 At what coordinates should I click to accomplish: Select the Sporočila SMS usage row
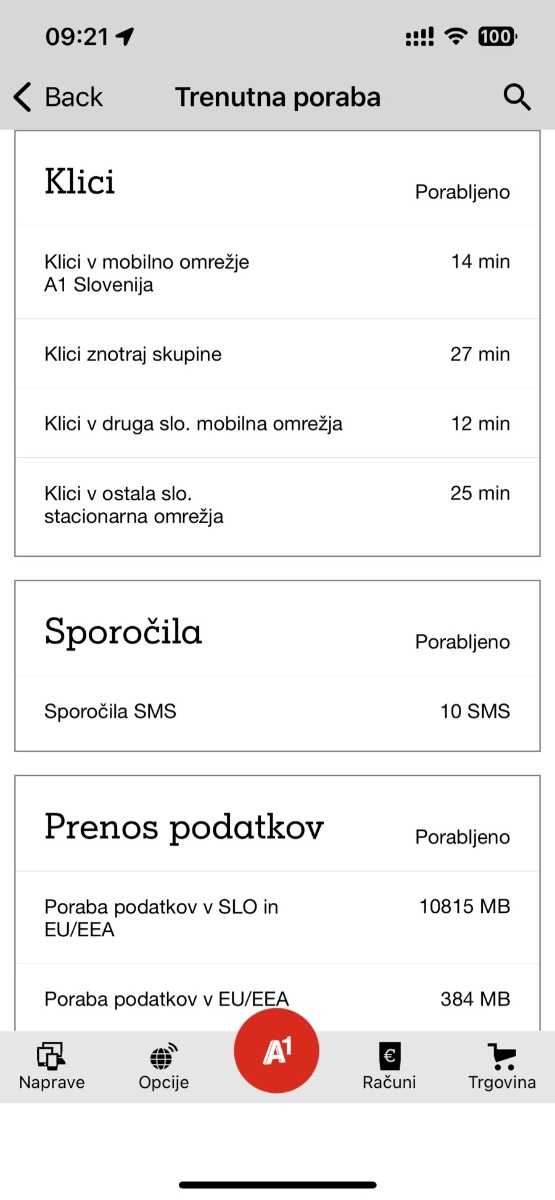tap(277, 711)
